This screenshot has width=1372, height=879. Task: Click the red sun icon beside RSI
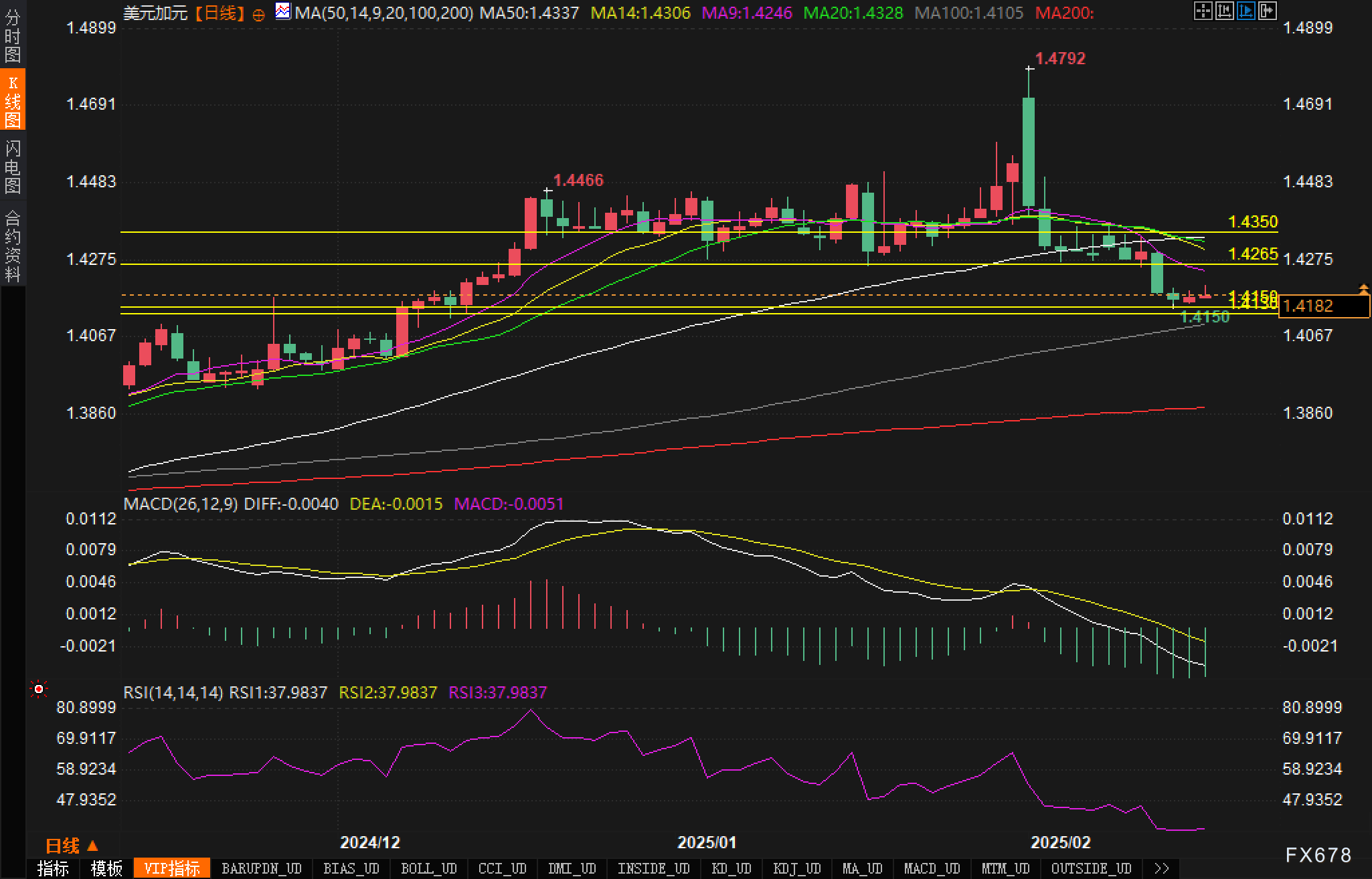tap(39, 689)
